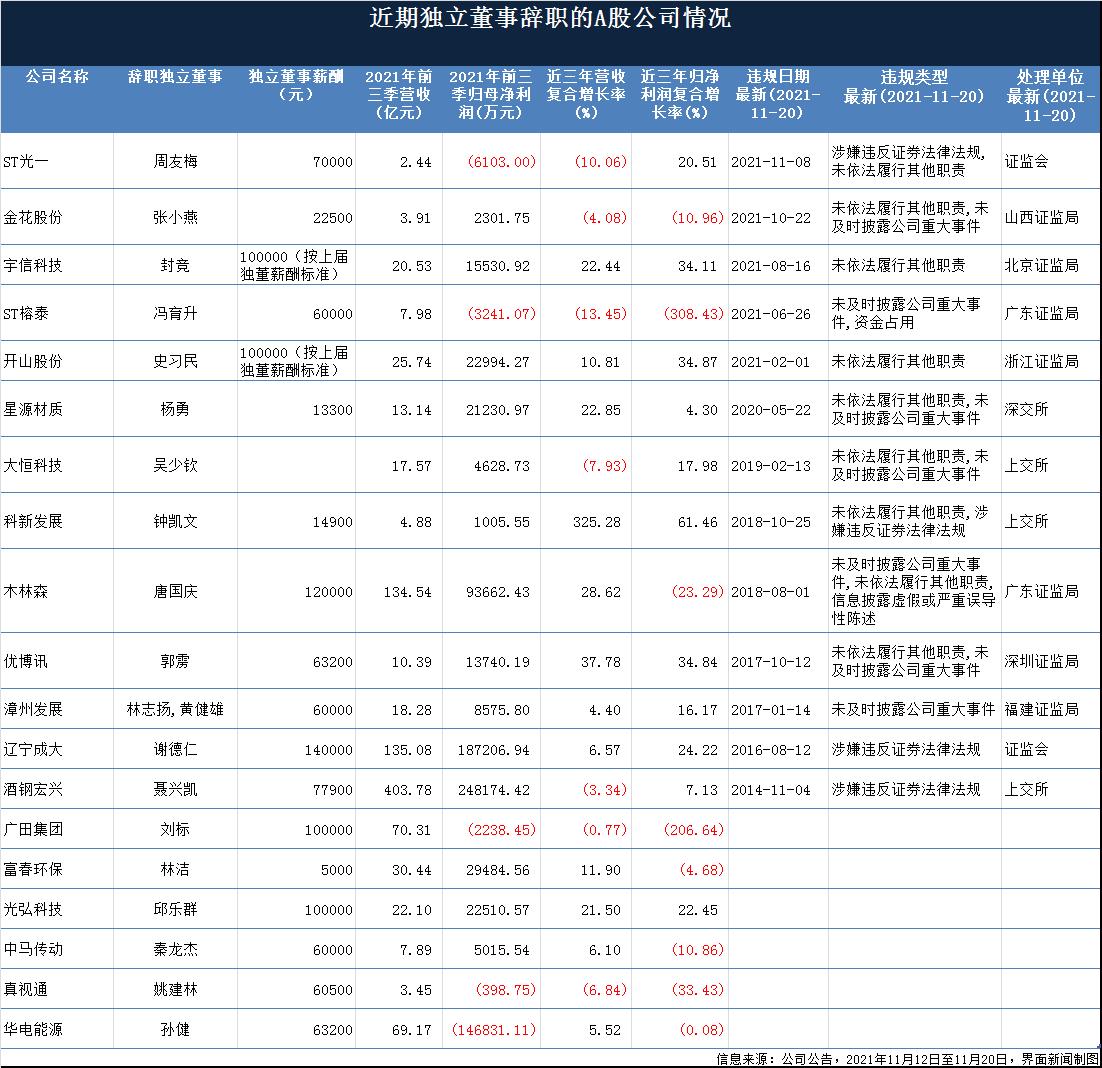Image resolution: width=1102 pixels, height=1068 pixels.
Task: Click company name 星源材质
Action: point(33,409)
